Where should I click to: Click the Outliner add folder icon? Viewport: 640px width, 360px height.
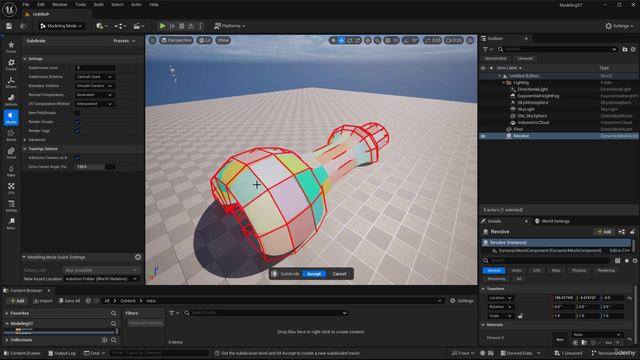pos(624,49)
